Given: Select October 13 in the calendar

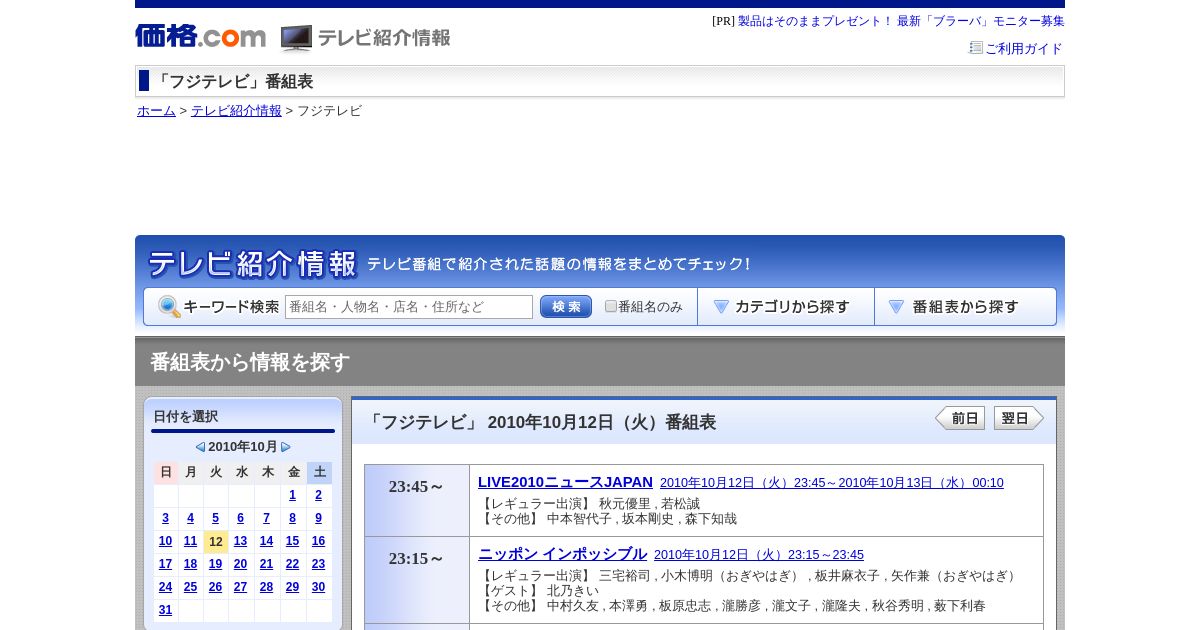Looking at the screenshot, I should pos(241,541).
